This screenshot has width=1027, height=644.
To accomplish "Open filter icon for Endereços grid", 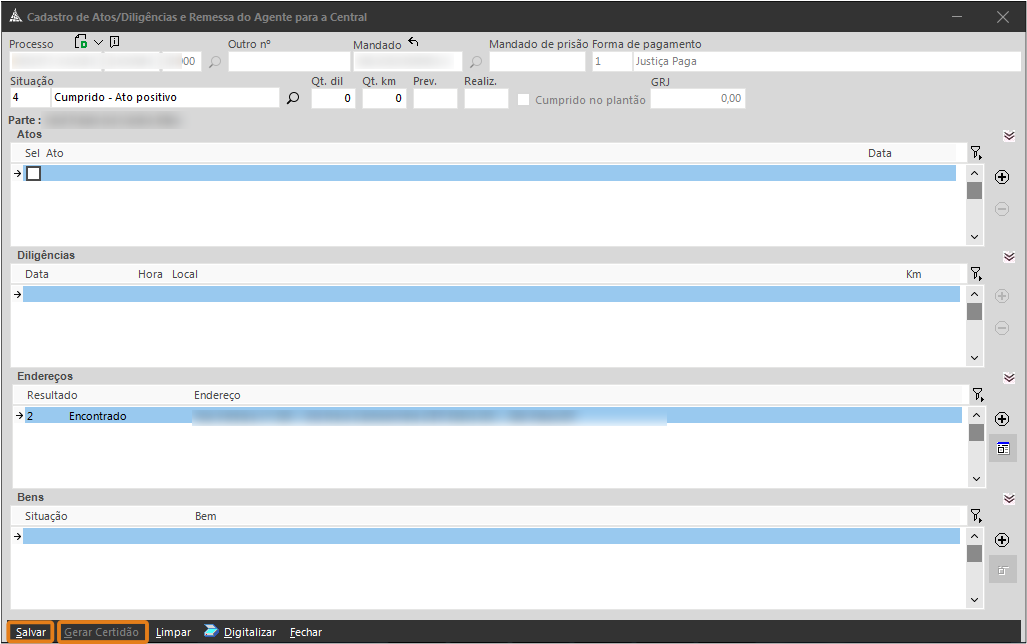I will coord(977,394).
